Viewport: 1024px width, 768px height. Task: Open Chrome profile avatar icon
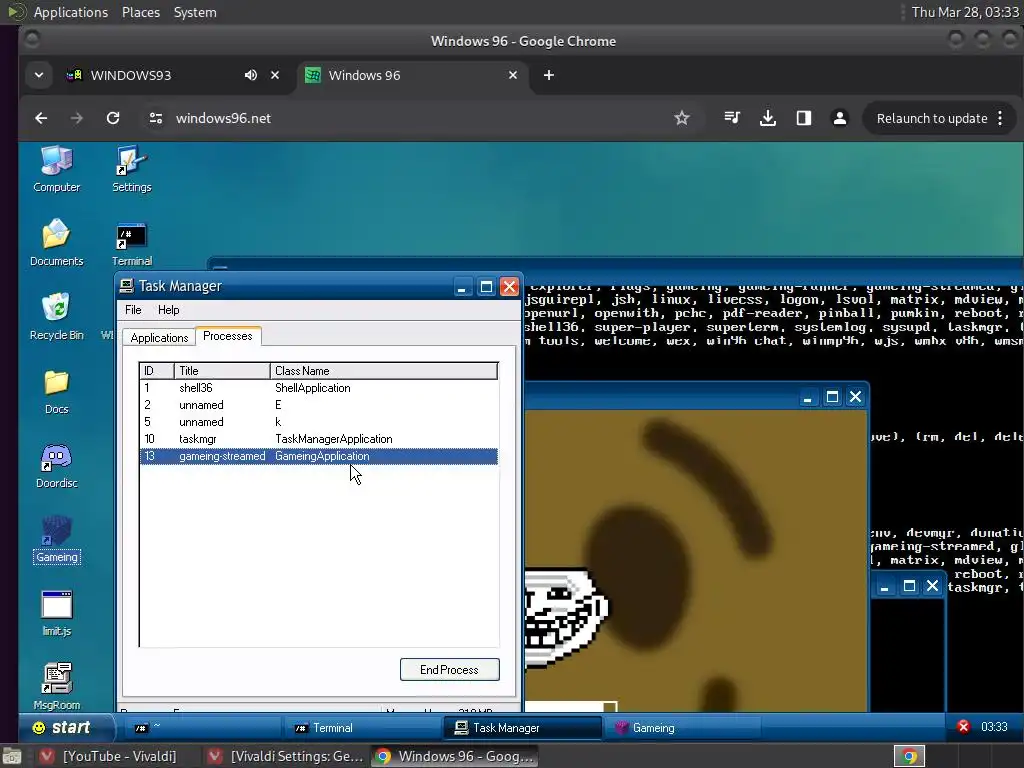pyautogui.click(x=840, y=118)
